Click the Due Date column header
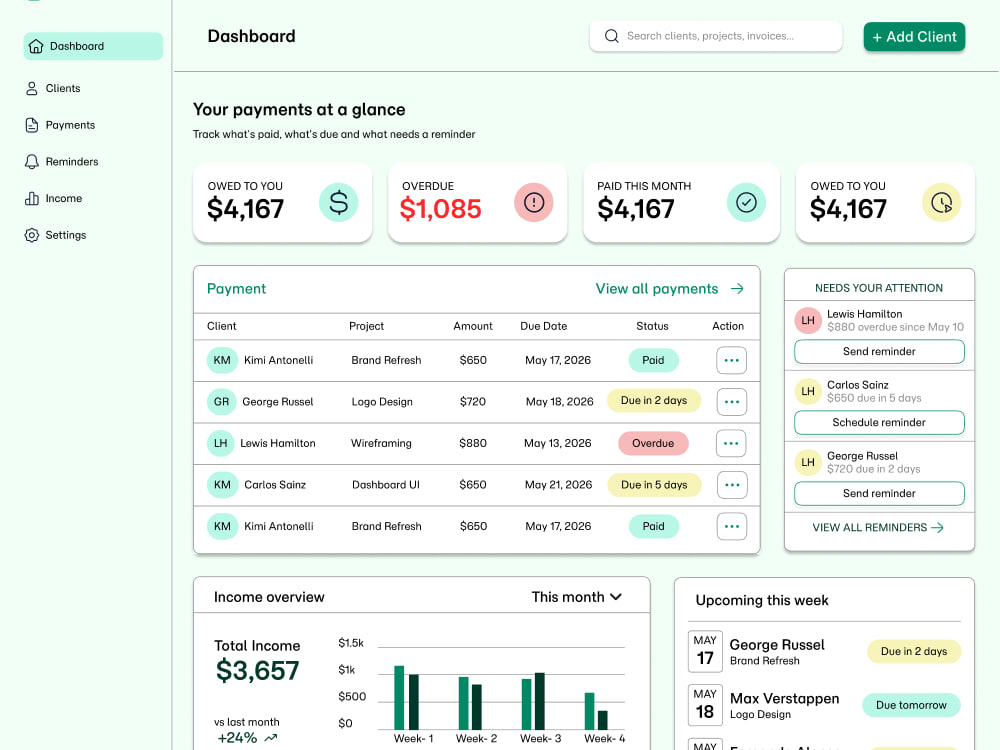Image resolution: width=1000 pixels, height=750 pixels. coord(543,326)
